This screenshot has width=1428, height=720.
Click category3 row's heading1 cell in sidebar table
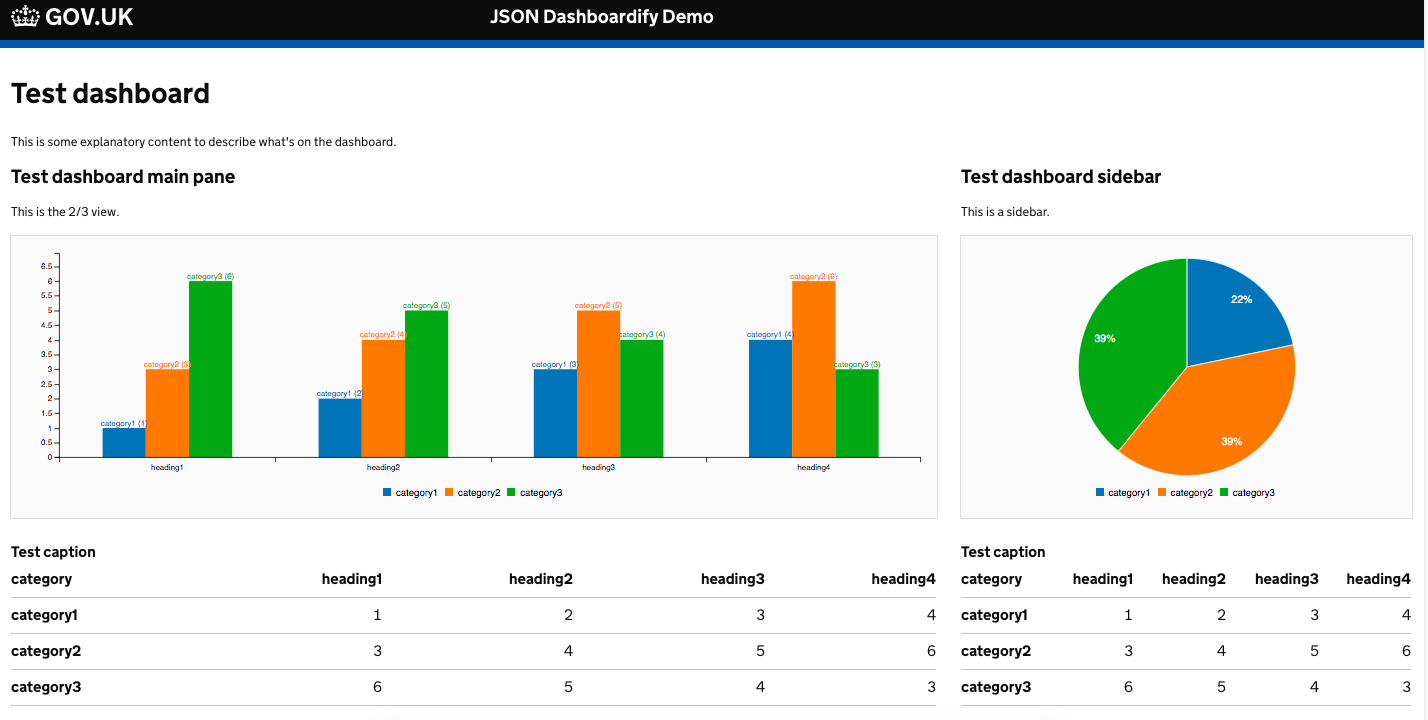tap(1128, 687)
